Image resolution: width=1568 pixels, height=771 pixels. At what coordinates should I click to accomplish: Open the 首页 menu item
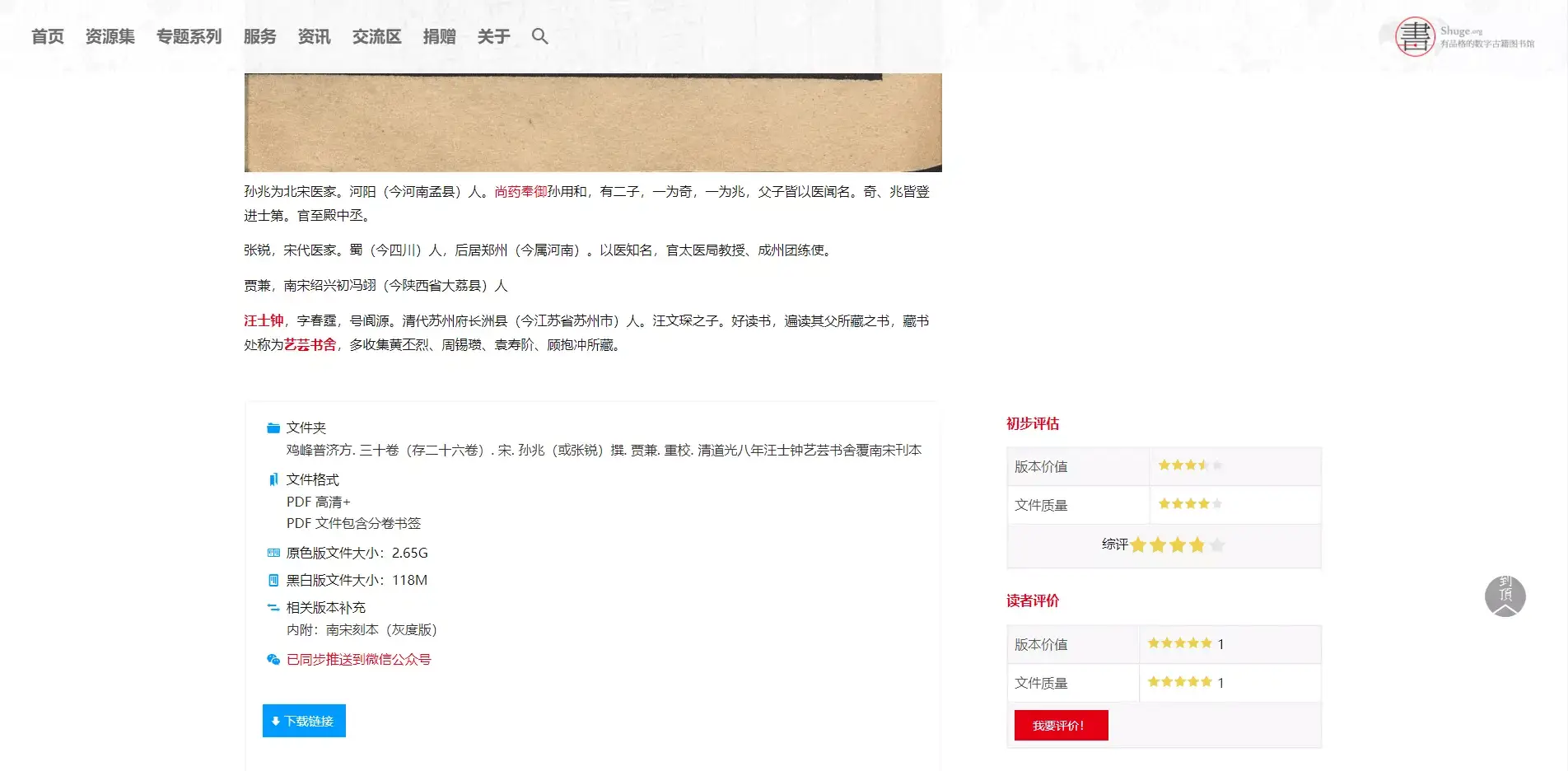coord(47,36)
